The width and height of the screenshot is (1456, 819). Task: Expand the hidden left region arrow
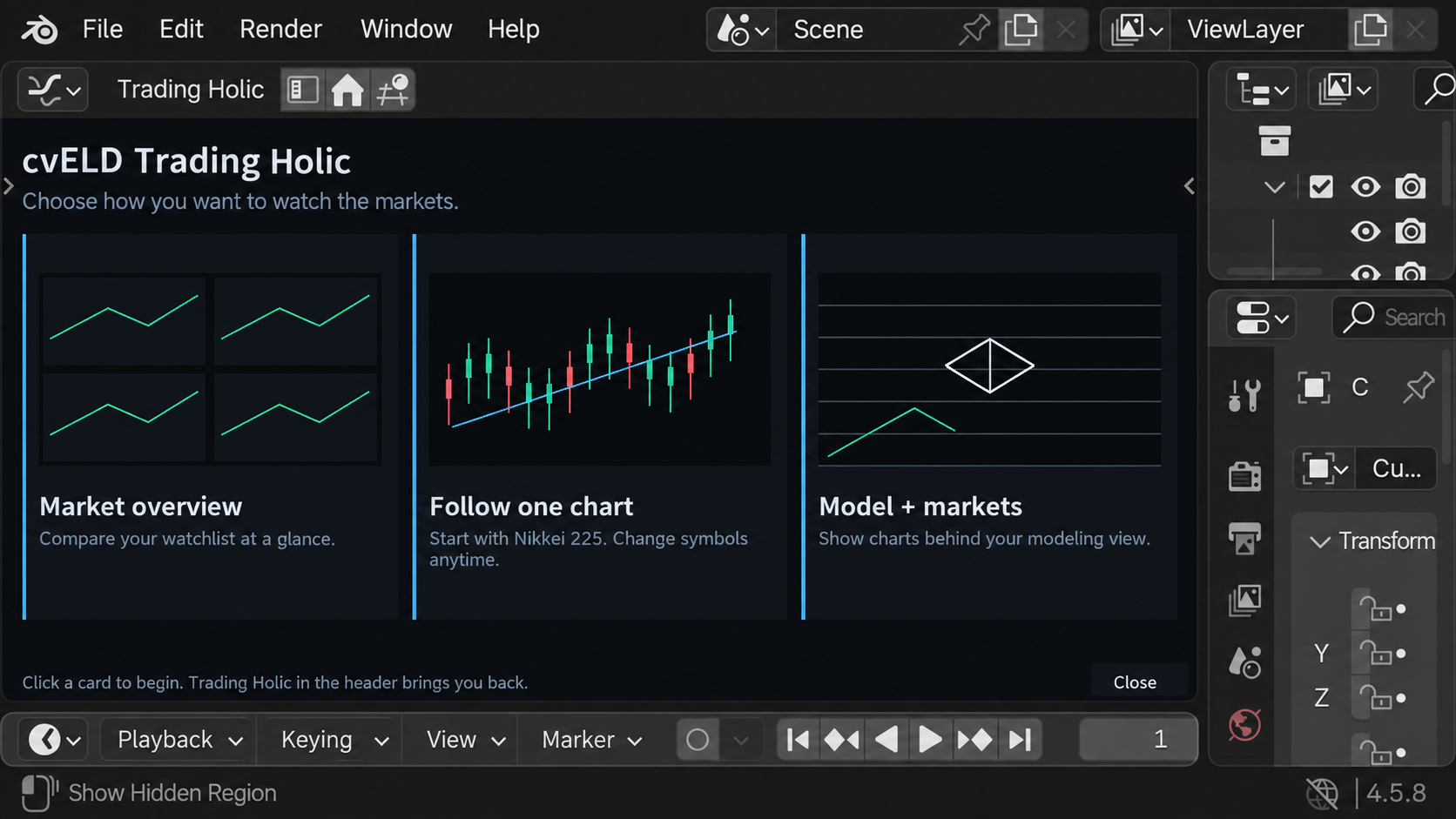pos(8,186)
